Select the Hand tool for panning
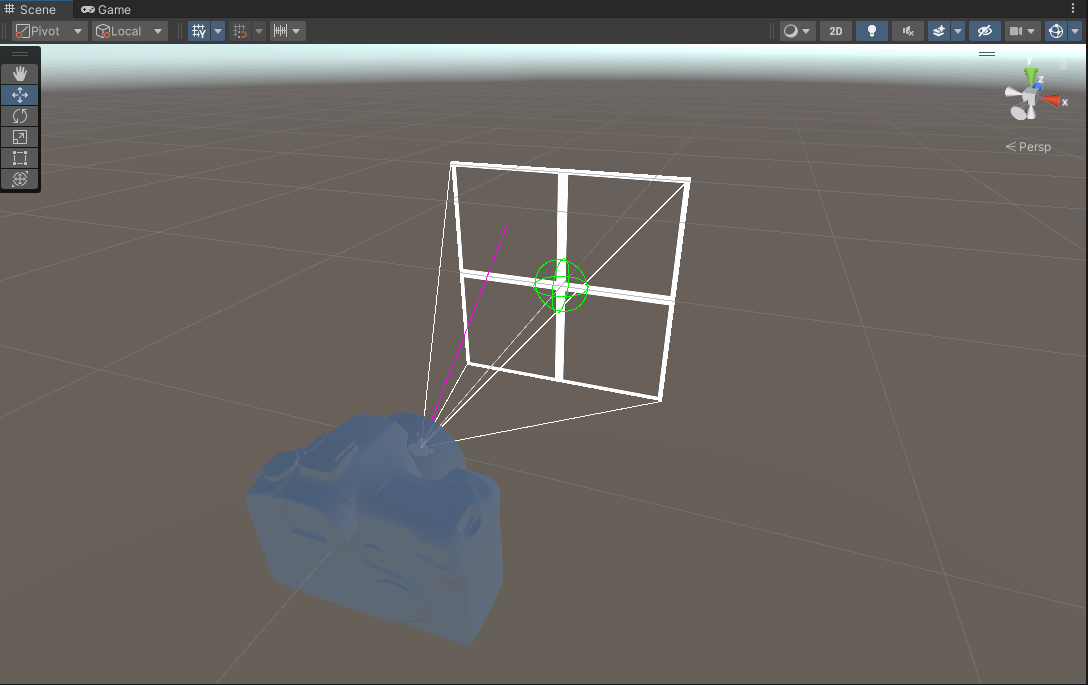Screen dimensions: 1088x685 pos(20,73)
